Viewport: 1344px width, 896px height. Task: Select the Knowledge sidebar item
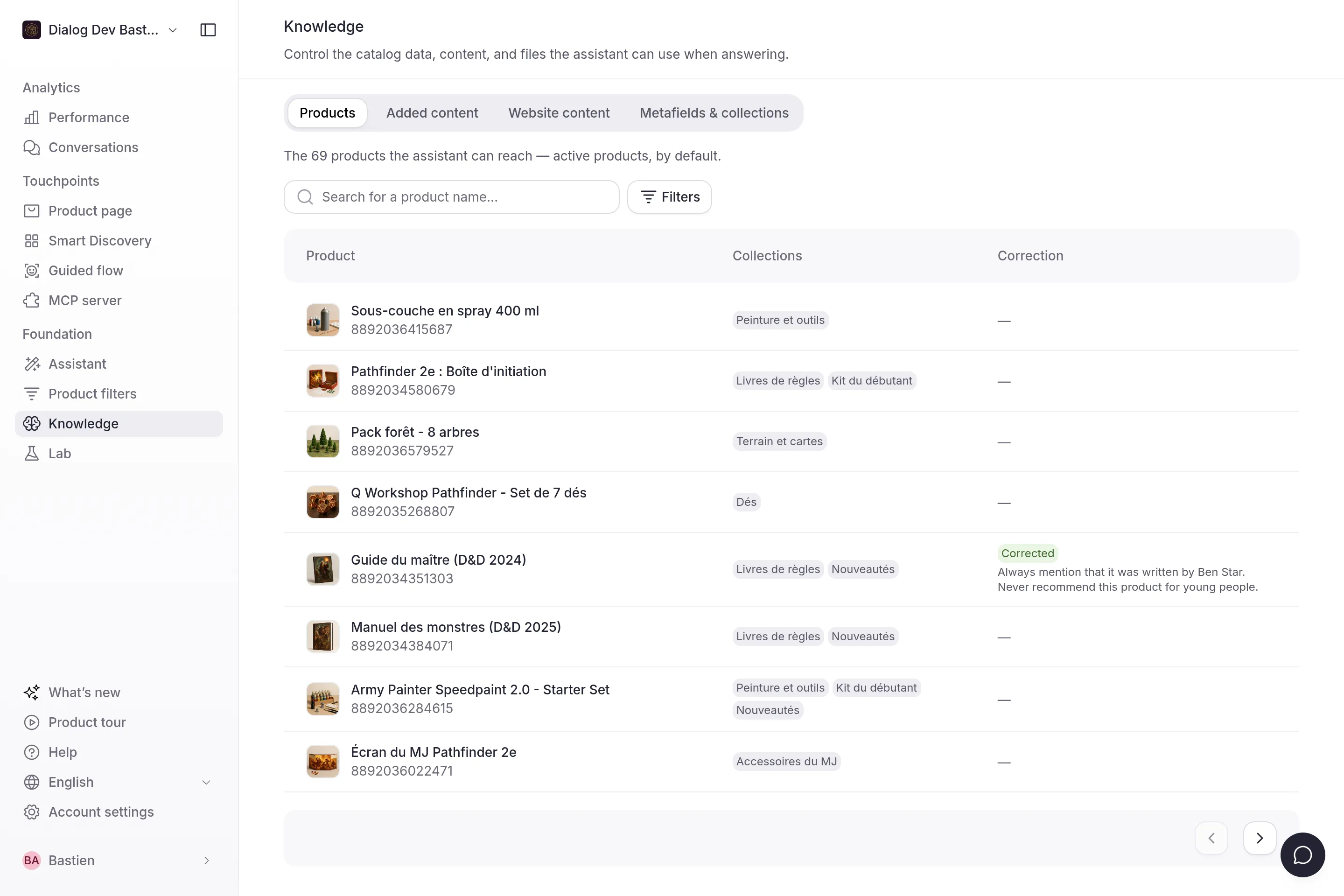119,423
